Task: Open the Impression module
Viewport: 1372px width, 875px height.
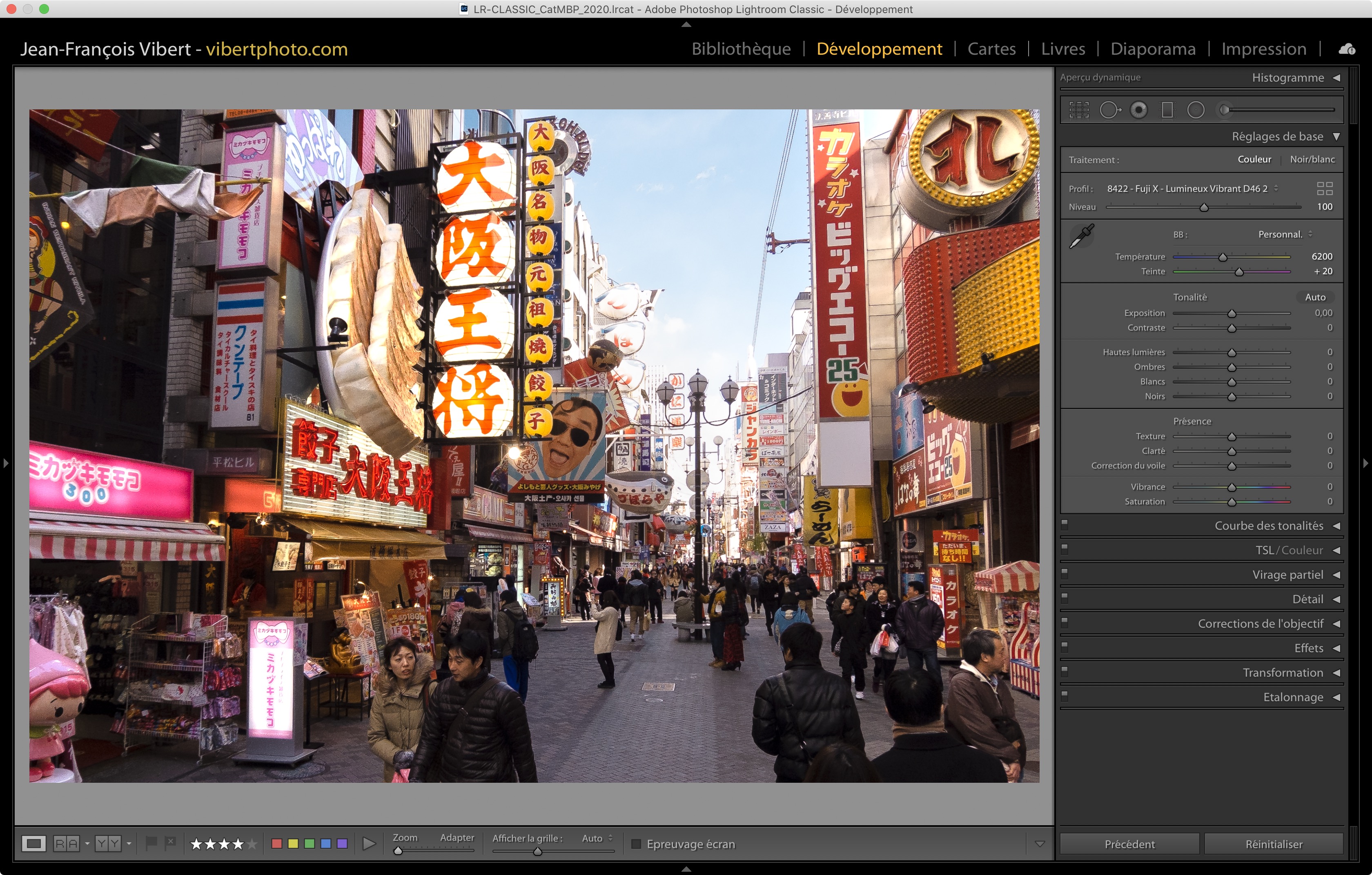Action: (x=1263, y=49)
